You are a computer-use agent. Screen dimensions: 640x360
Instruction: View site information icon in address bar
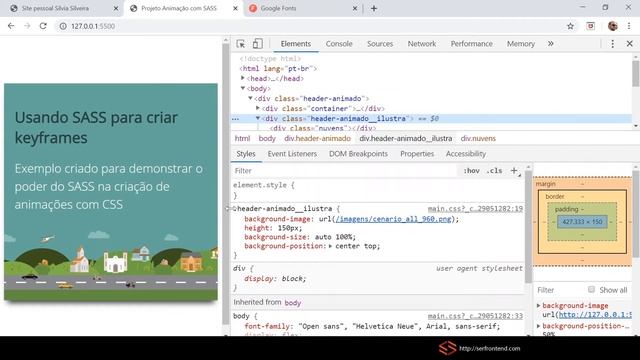(63, 26)
